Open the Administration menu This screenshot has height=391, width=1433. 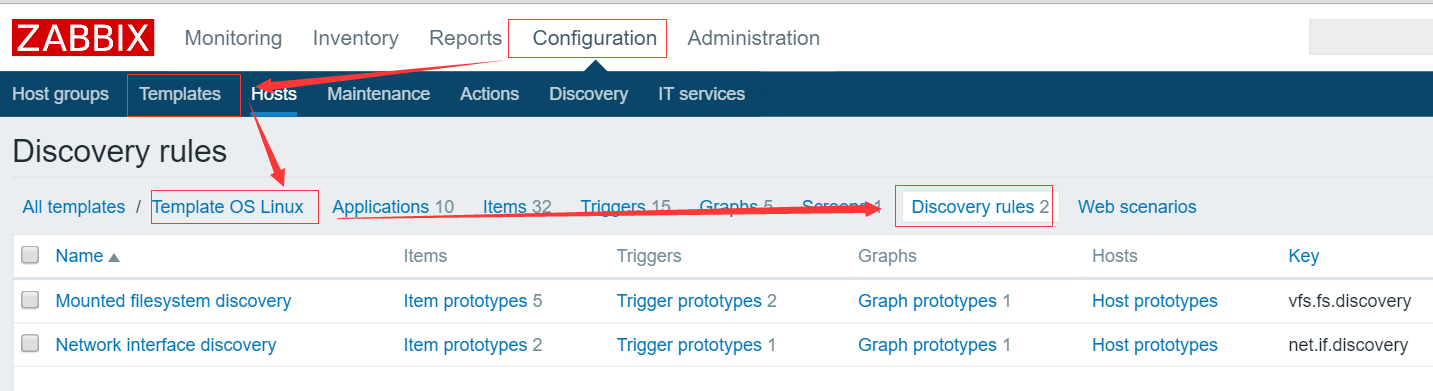(754, 38)
